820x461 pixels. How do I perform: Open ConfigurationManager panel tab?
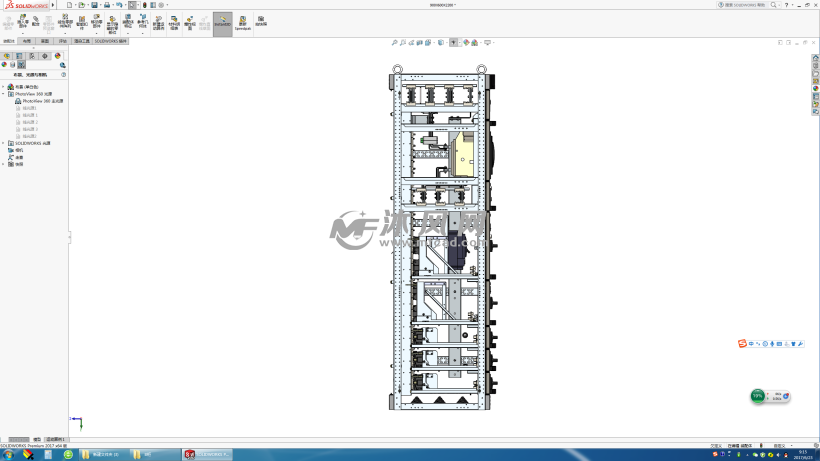point(32,56)
